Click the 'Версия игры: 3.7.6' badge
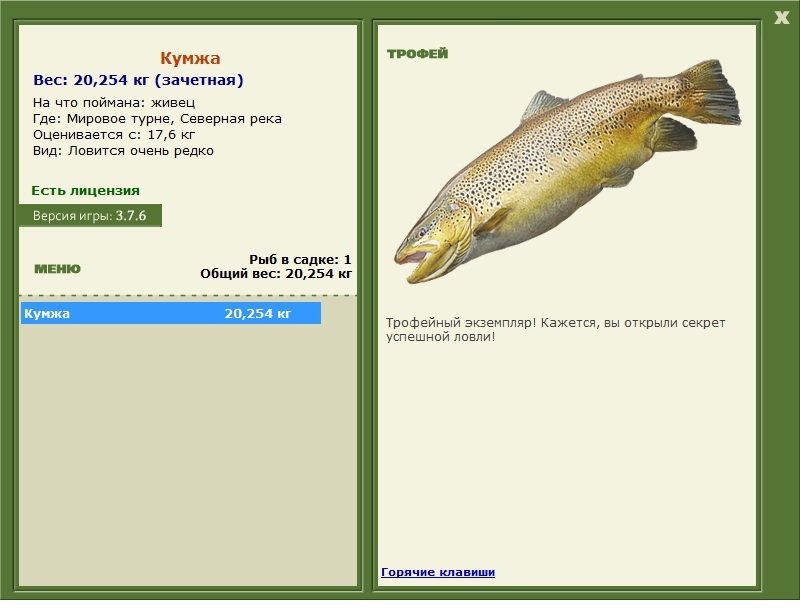 tap(90, 215)
